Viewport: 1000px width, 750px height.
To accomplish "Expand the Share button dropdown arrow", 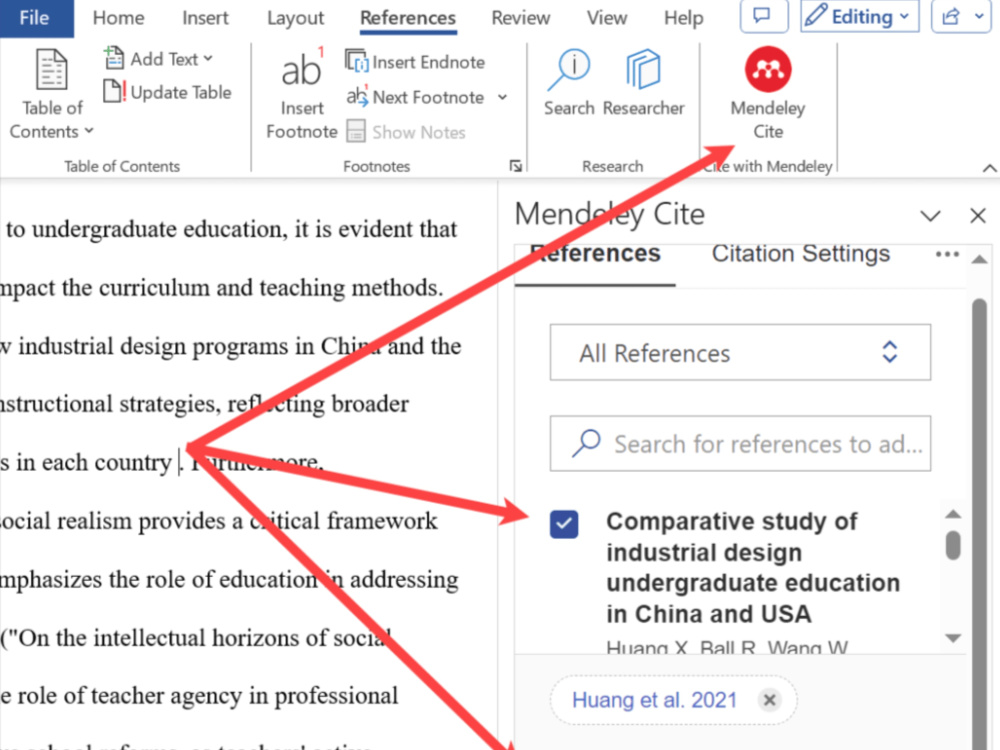I will tap(980, 16).
